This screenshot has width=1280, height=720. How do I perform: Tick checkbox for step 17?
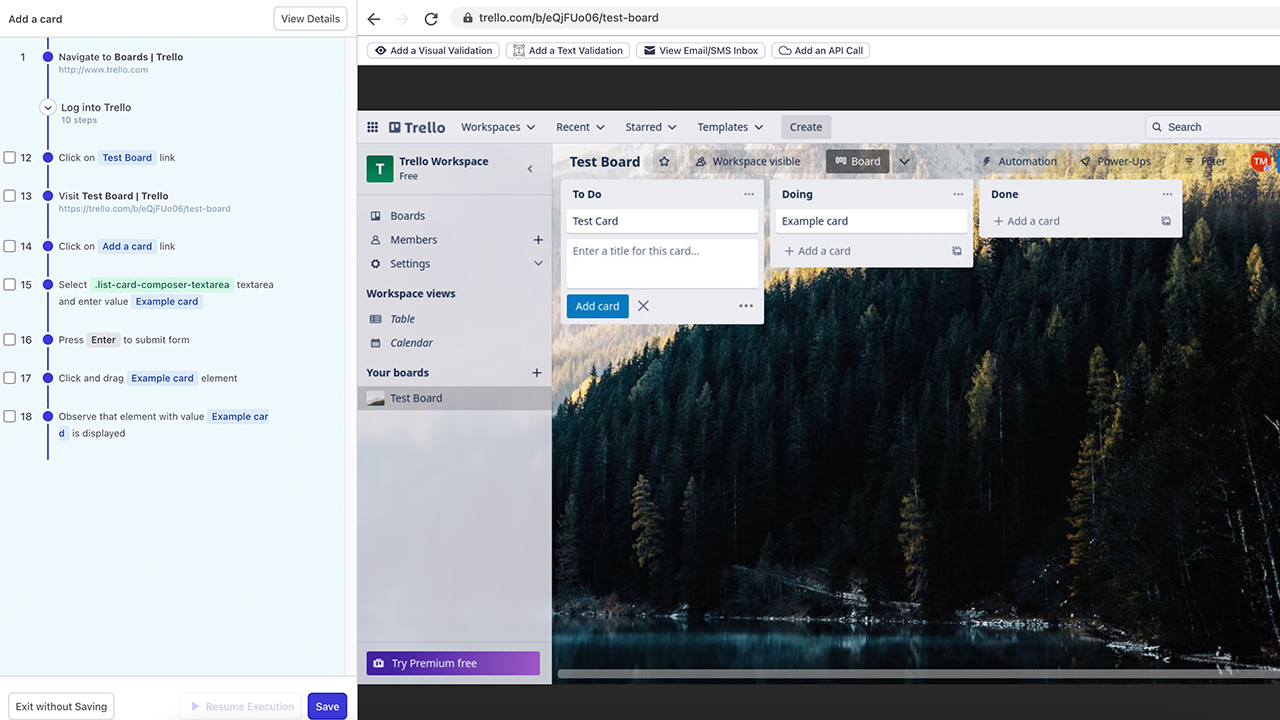[x=9, y=378]
